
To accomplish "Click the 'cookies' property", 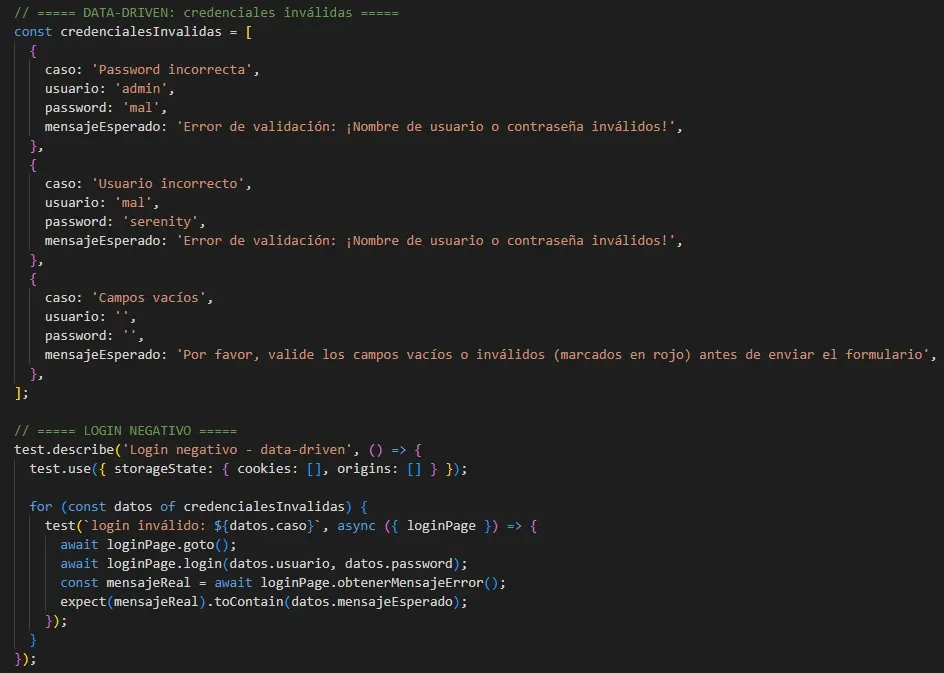I will [x=264, y=469].
